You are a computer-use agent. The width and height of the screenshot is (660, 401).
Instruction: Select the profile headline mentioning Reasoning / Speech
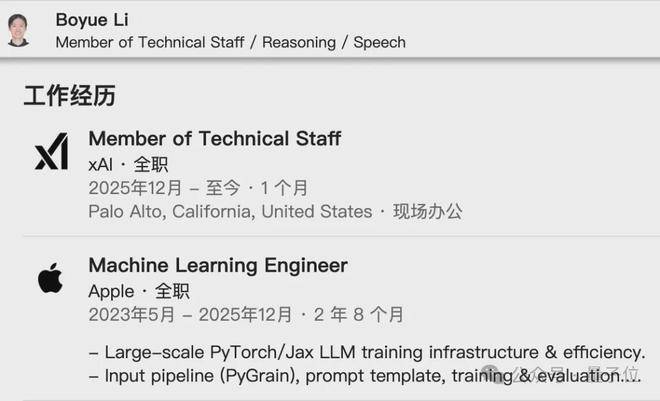[x=230, y=42]
